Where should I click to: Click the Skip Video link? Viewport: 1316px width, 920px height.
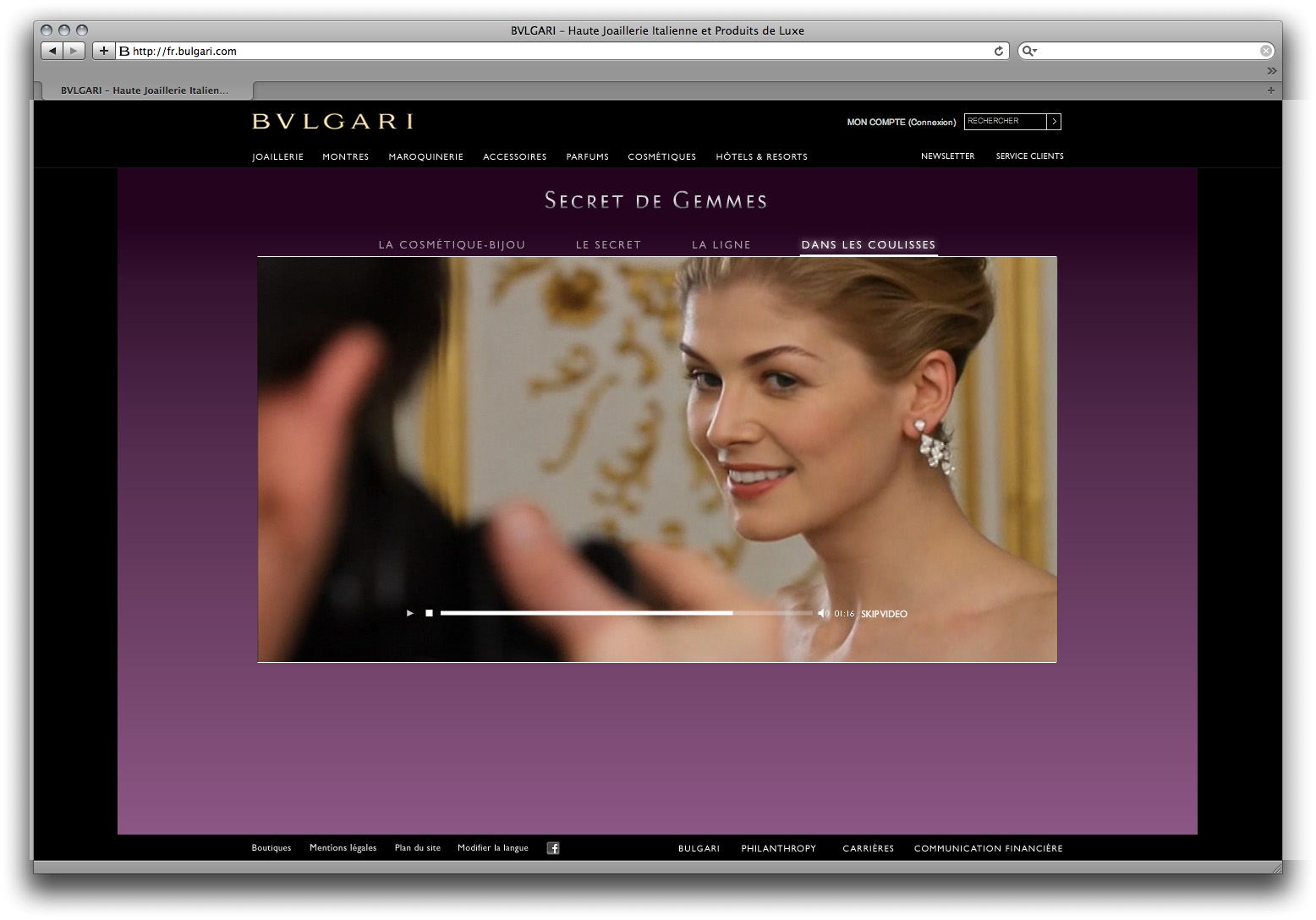[x=884, y=614]
